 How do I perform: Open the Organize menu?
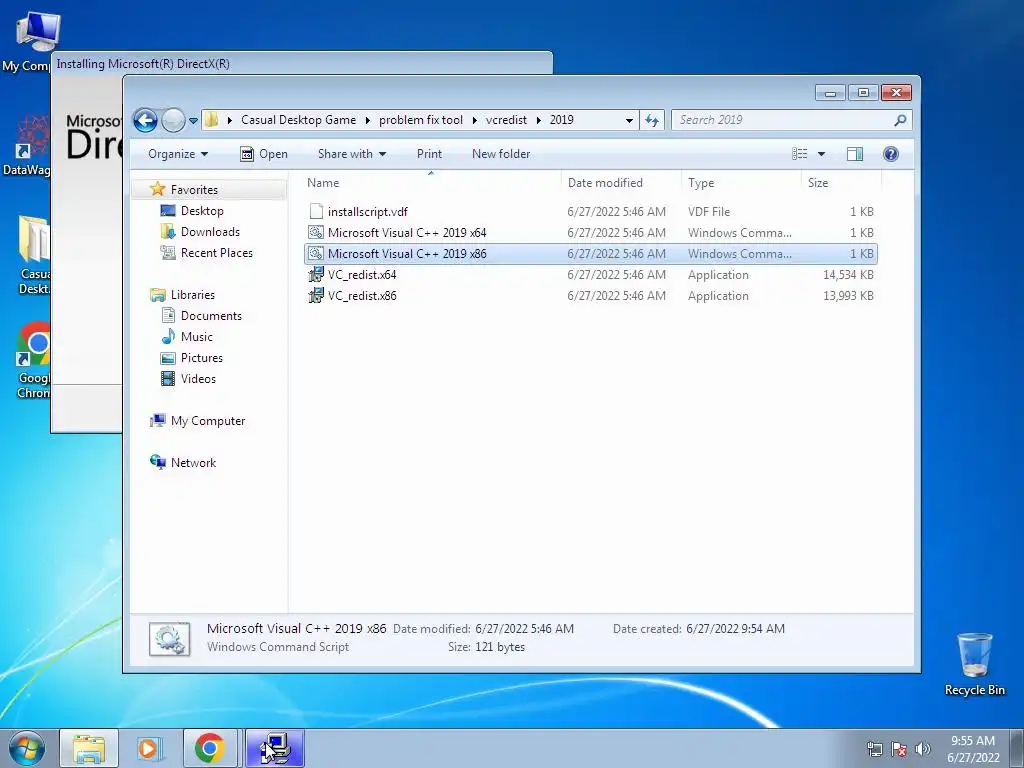coord(178,154)
